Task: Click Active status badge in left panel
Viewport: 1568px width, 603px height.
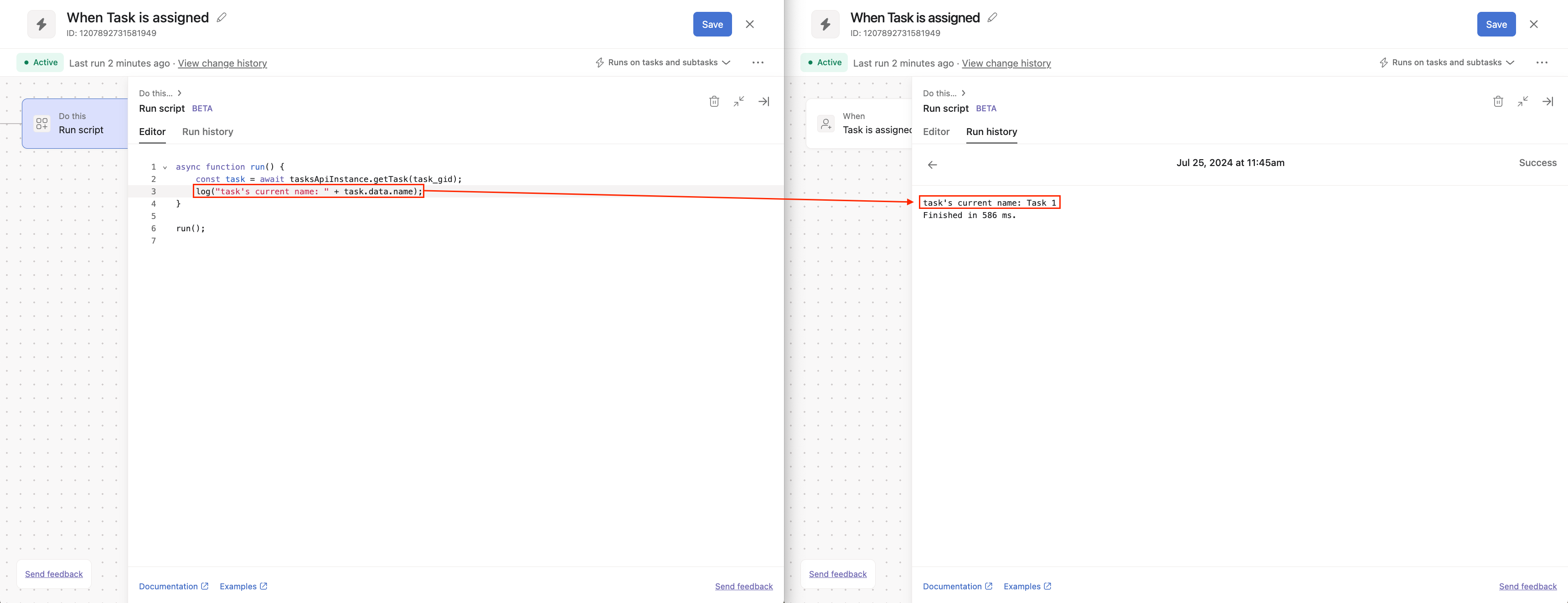Action: click(40, 63)
